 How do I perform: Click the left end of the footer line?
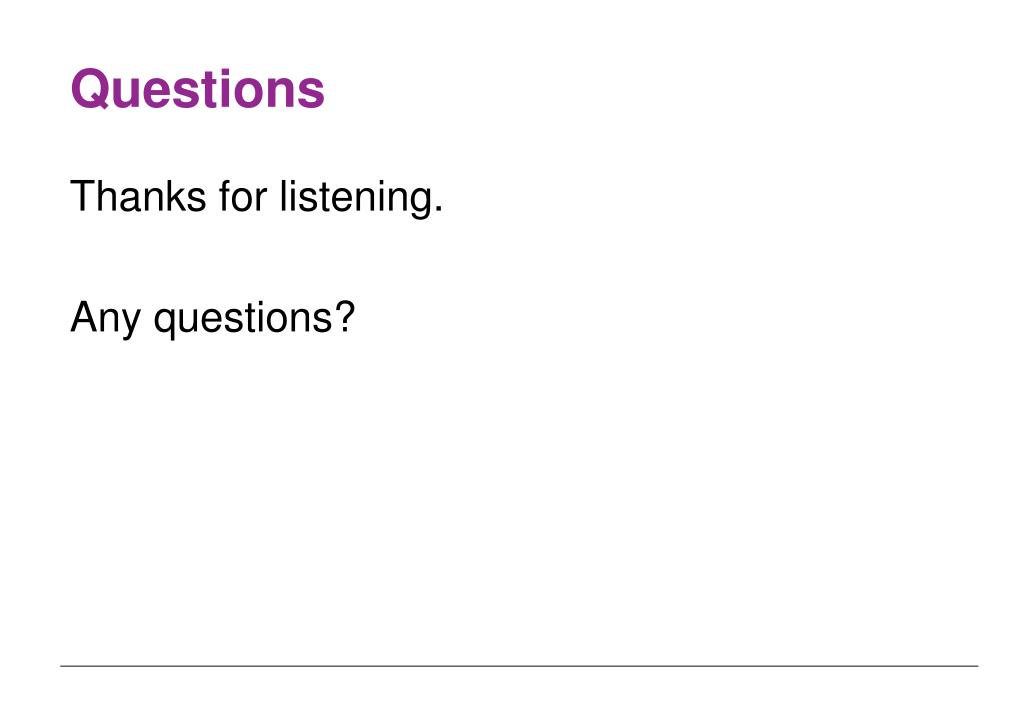click(63, 666)
